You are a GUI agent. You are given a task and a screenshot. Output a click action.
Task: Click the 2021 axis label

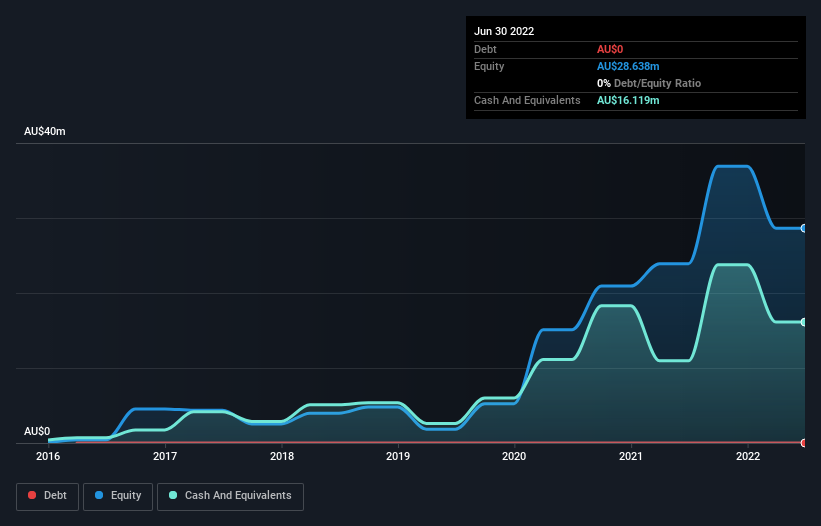pos(631,456)
